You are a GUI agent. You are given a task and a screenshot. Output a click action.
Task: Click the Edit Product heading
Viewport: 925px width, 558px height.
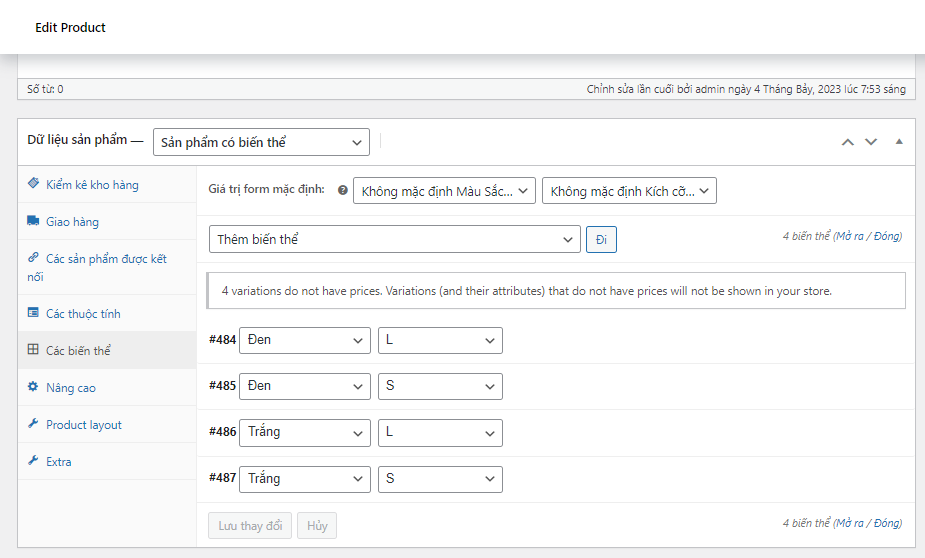[70, 27]
